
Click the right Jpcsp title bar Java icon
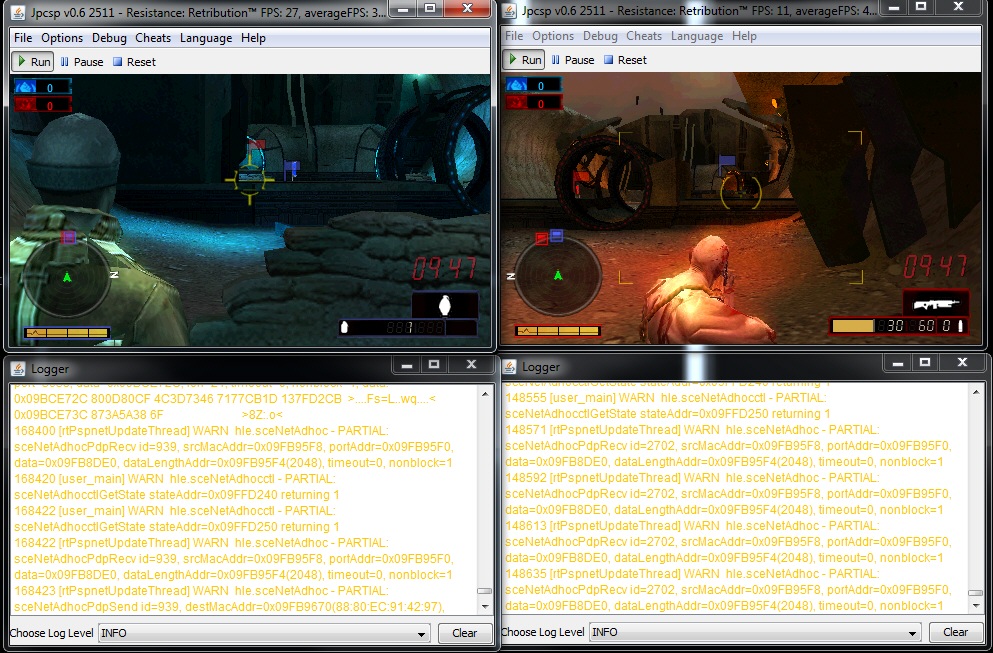click(509, 10)
